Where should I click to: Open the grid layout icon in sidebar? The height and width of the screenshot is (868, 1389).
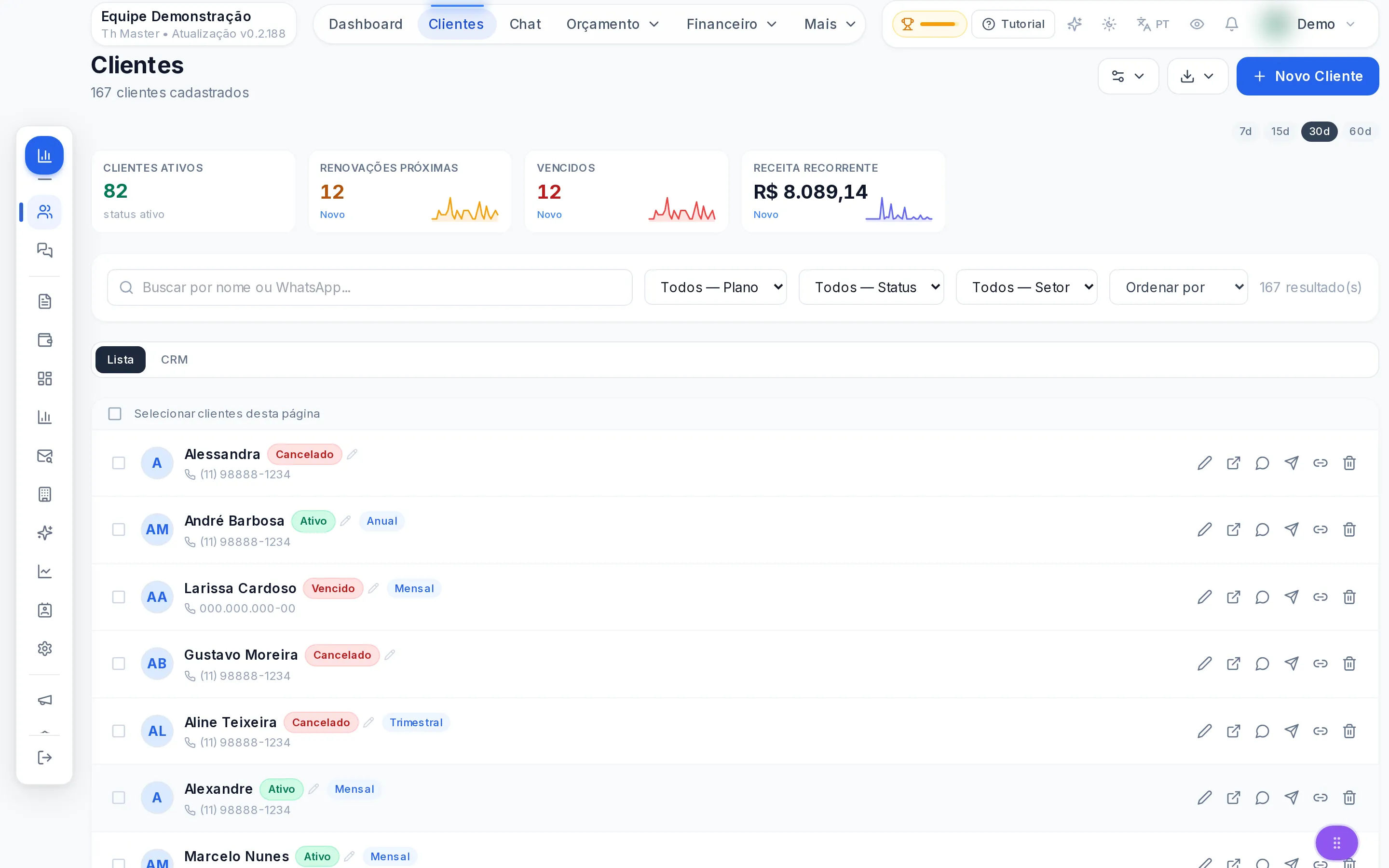pyautogui.click(x=45, y=379)
